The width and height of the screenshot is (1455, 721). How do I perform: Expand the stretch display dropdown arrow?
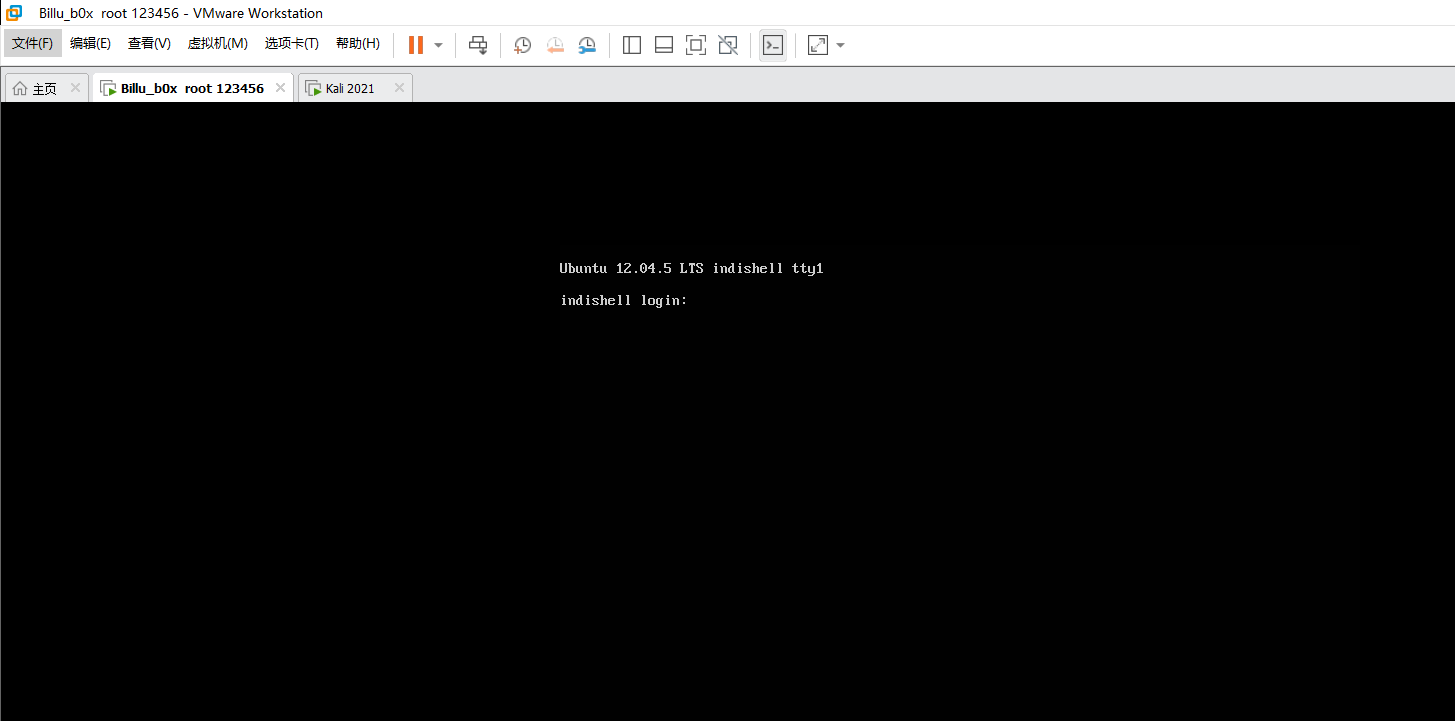click(x=840, y=45)
